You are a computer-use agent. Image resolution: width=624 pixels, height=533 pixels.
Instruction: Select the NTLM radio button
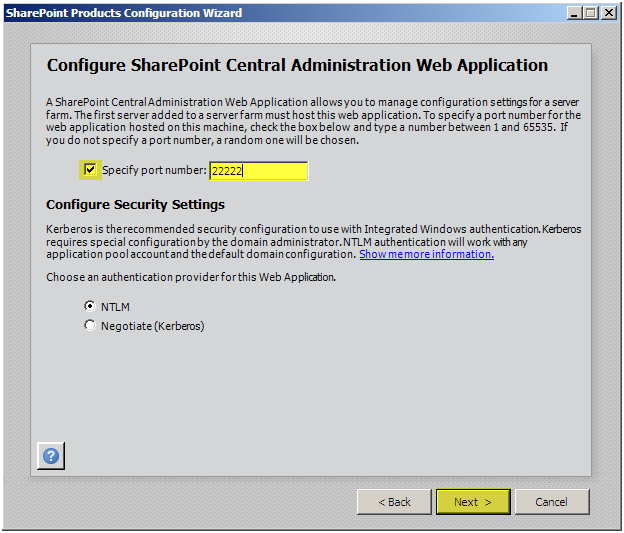(x=90, y=306)
